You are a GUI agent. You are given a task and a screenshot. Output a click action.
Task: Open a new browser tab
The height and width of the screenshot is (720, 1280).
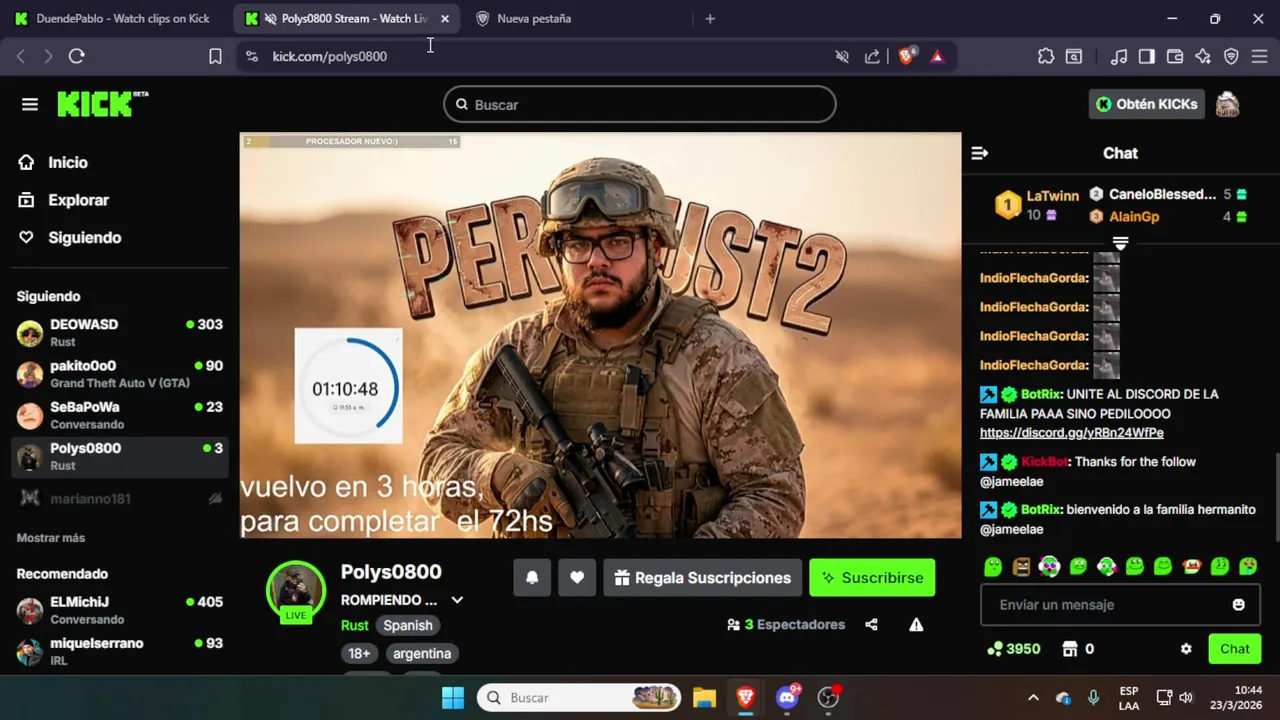(x=710, y=18)
